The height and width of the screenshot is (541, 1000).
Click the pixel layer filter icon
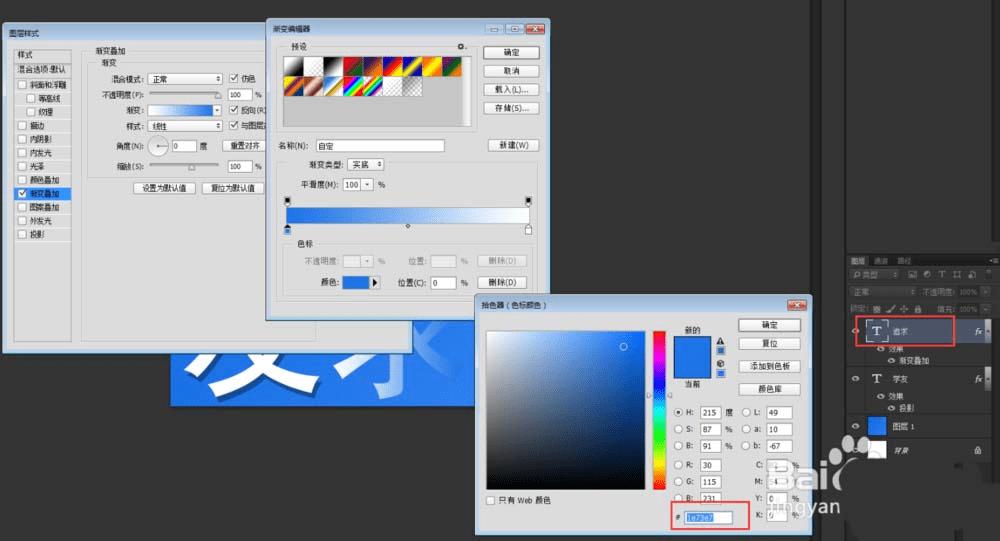pyautogui.click(x=913, y=274)
